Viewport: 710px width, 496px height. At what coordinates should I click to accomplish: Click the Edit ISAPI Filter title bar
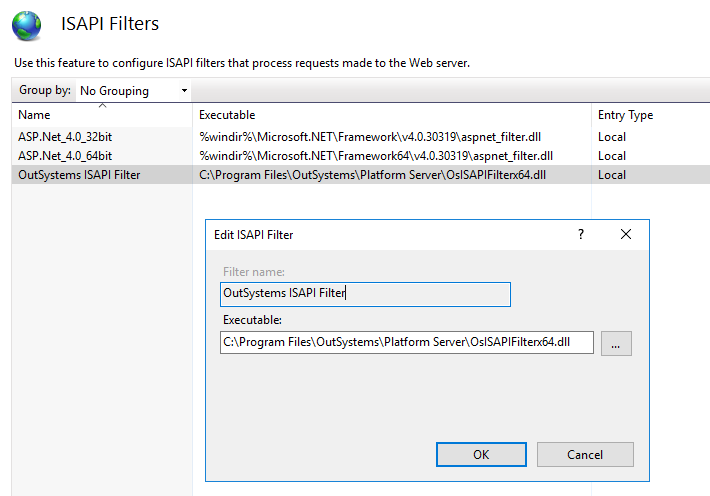point(380,234)
